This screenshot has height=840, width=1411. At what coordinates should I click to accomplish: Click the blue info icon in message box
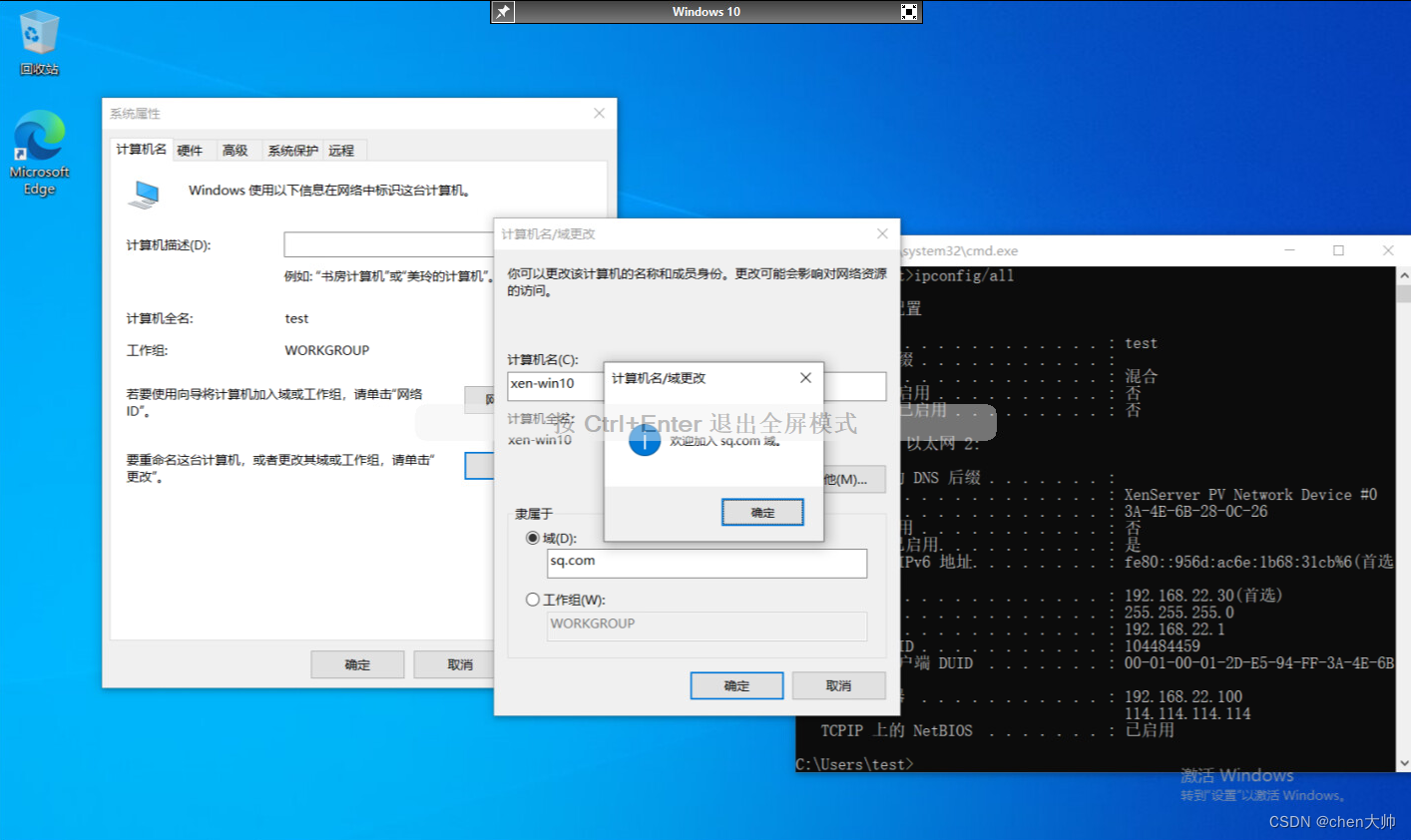tap(645, 439)
